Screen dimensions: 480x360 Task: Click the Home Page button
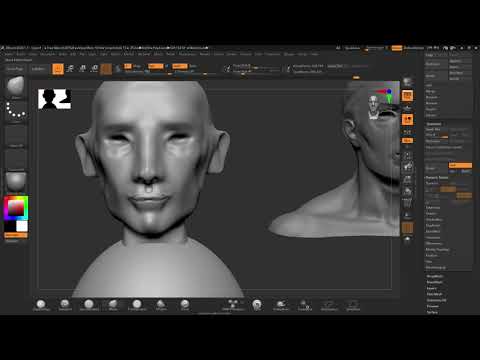click(15, 69)
